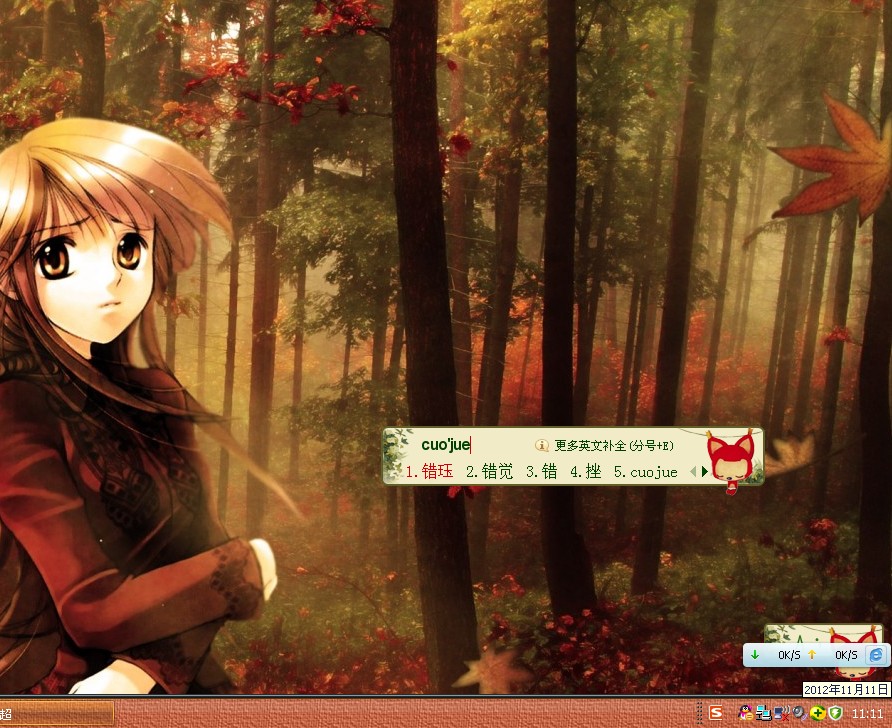The width and height of the screenshot is (892, 728).
Task: Choose candidate 2 错觉
Action: pyautogui.click(x=490, y=471)
